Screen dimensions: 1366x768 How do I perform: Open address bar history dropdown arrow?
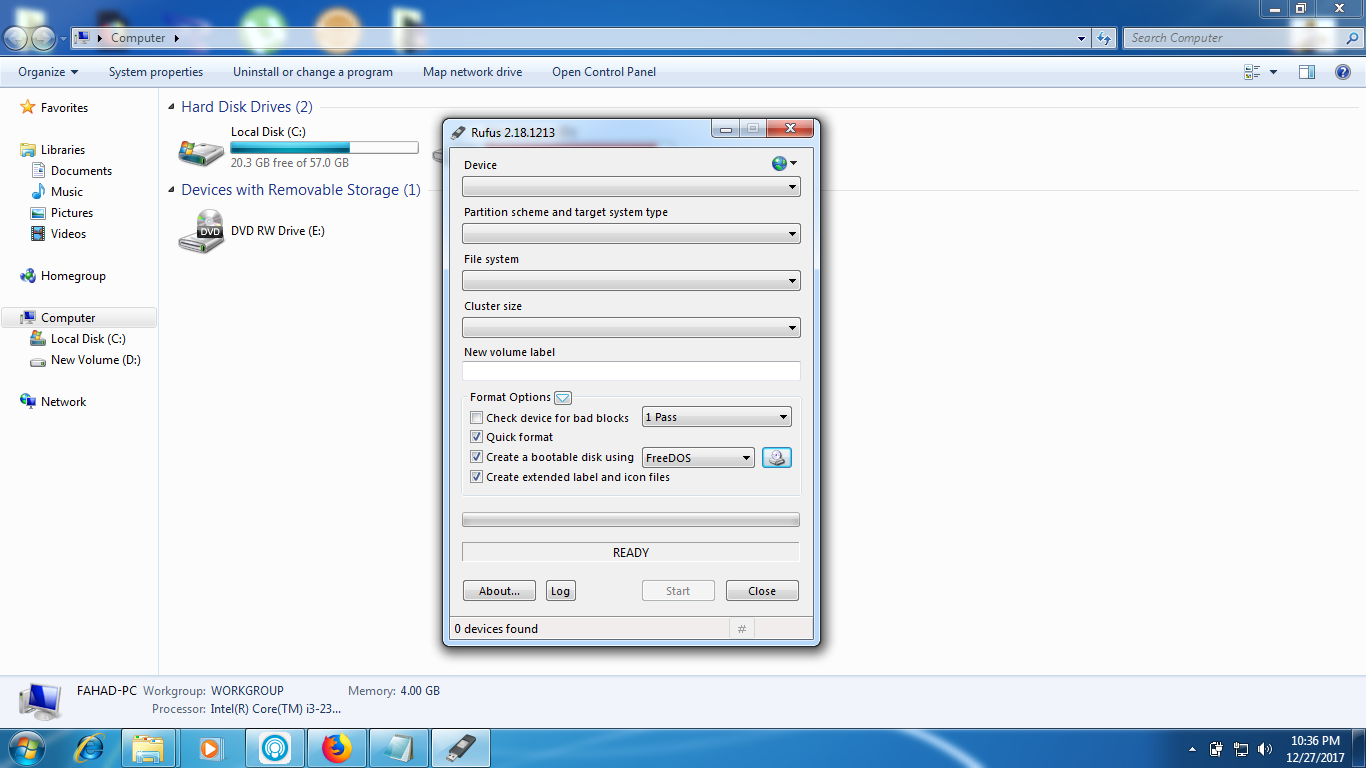click(x=1082, y=38)
